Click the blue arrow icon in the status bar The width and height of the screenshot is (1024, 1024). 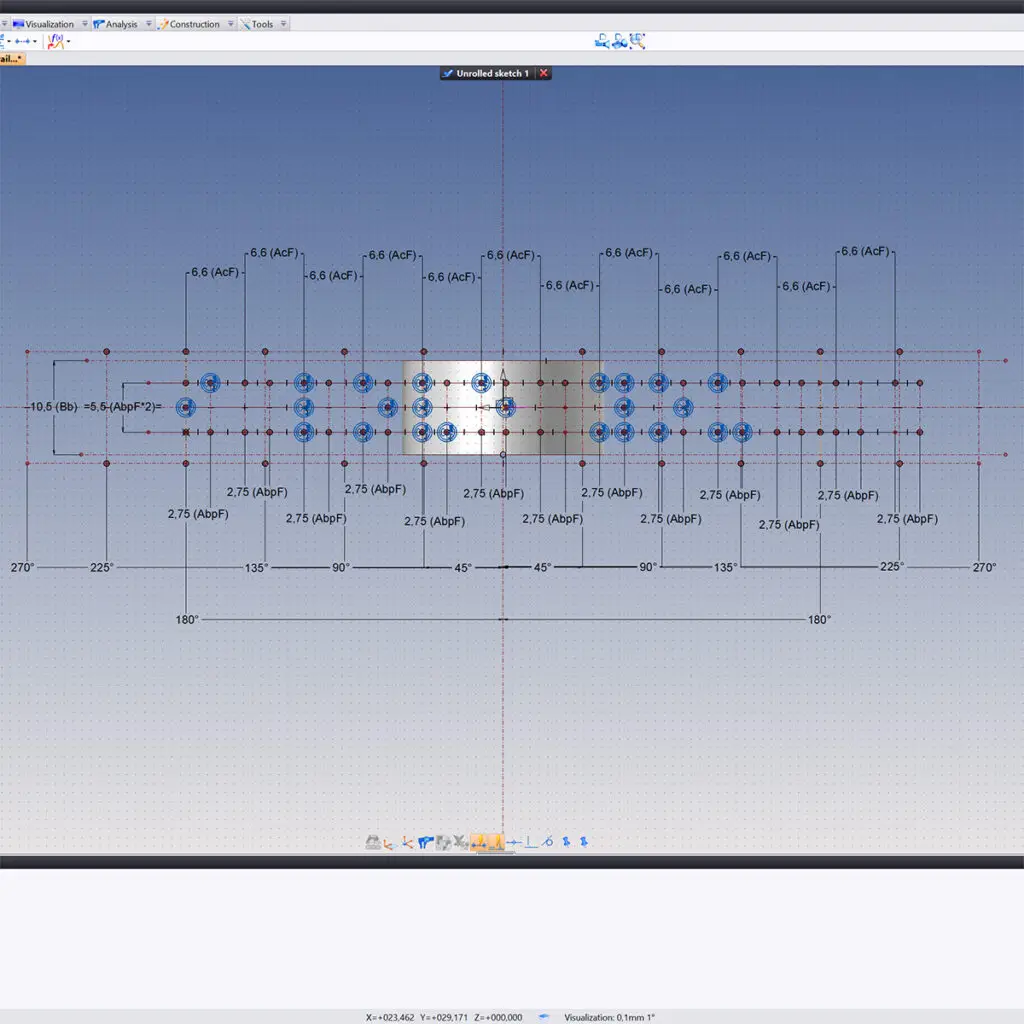pyautogui.click(x=543, y=1016)
